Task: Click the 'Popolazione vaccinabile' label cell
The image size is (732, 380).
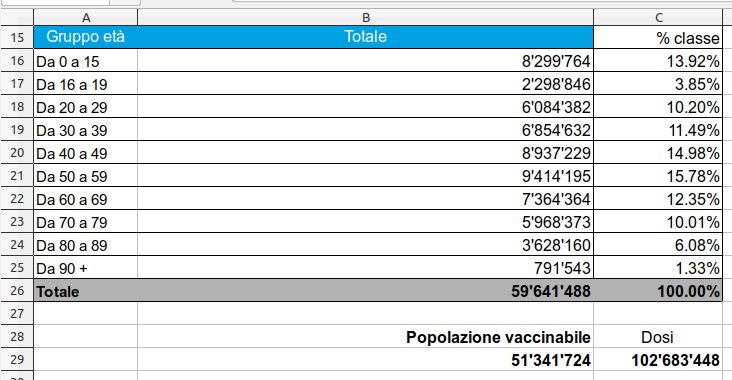Action: [x=366, y=337]
